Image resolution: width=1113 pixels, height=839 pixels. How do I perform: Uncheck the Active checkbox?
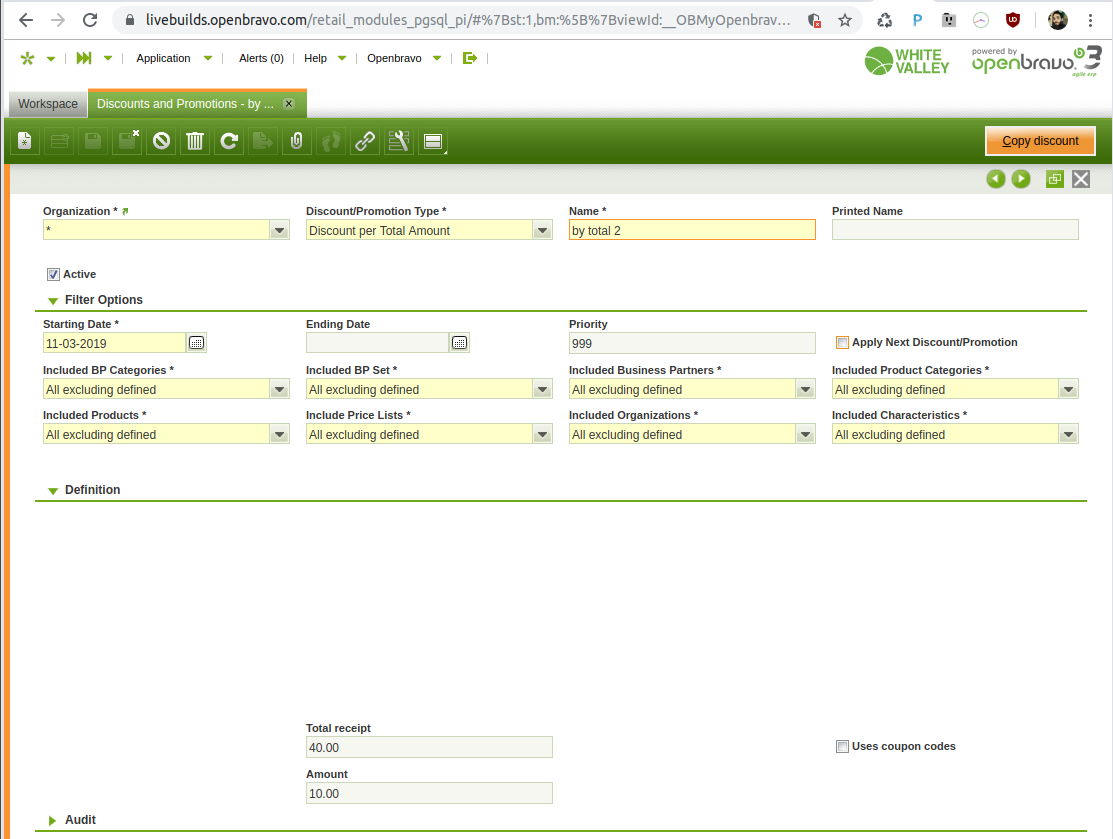click(53, 274)
